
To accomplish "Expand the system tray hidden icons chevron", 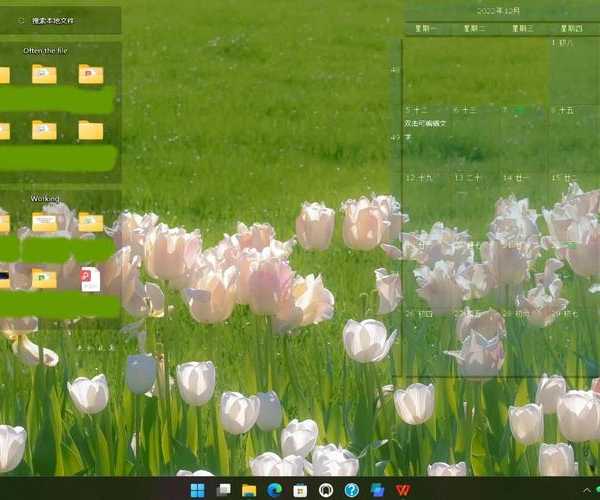I will coord(587,490).
